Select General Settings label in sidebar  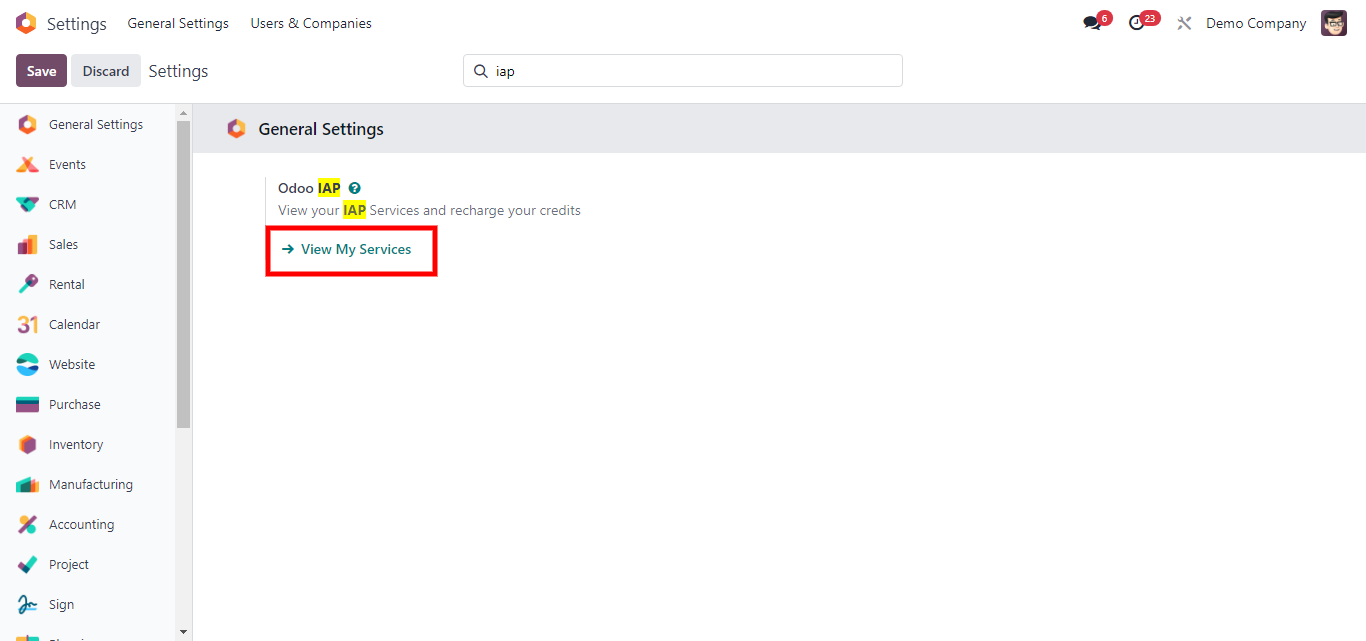(96, 125)
